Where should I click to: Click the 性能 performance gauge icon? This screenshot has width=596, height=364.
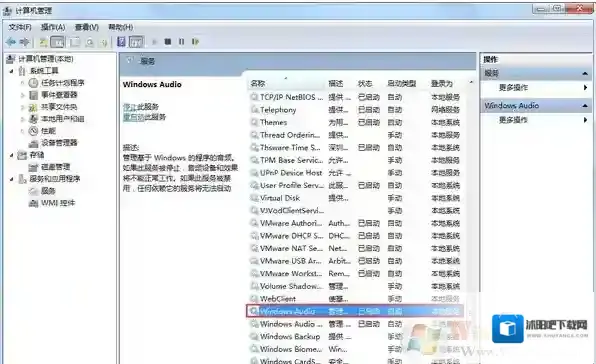(x=33, y=131)
